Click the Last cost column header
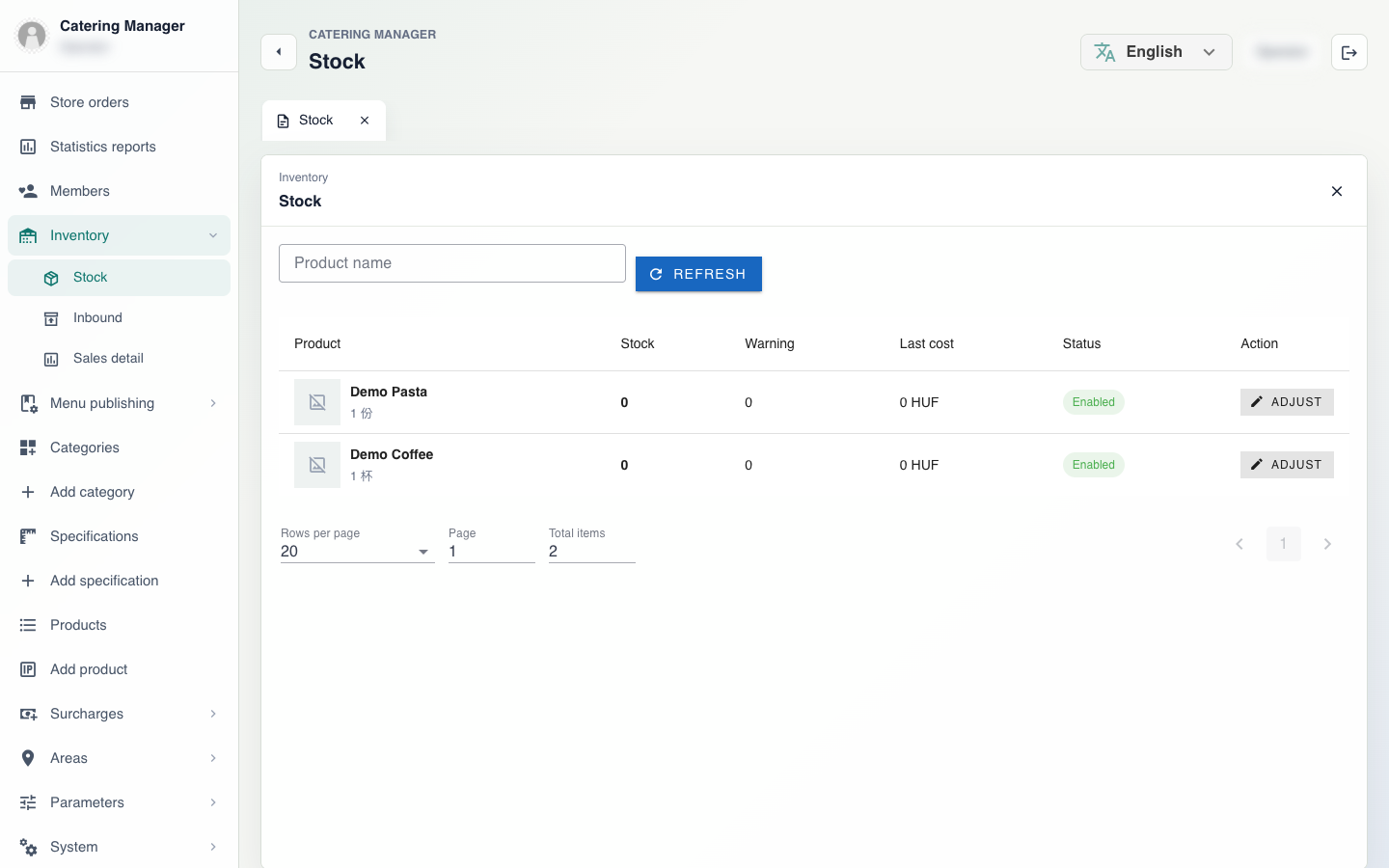The image size is (1389, 868). [926, 343]
